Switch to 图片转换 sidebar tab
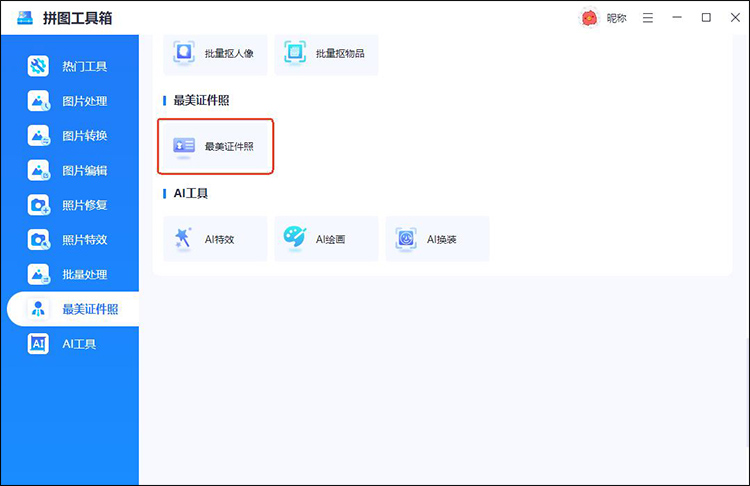The height and width of the screenshot is (486, 750). pos(70,135)
